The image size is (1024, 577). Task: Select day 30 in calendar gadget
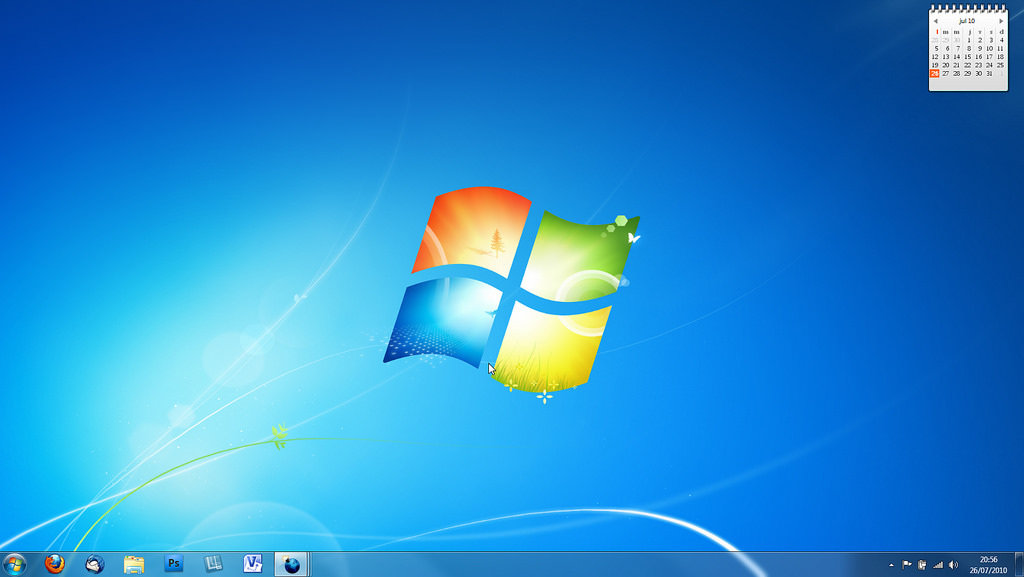pyautogui.click(x=979, y=74)
